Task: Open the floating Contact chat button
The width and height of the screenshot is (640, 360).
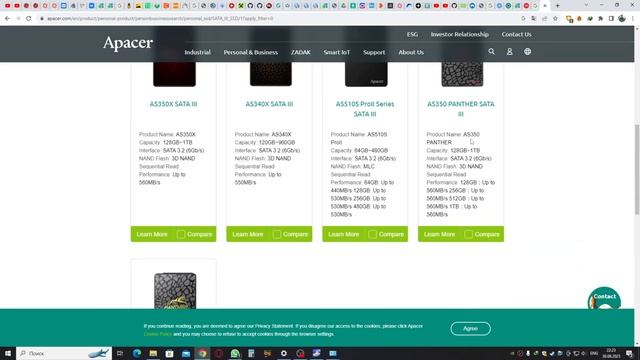Action: [604, 298]
